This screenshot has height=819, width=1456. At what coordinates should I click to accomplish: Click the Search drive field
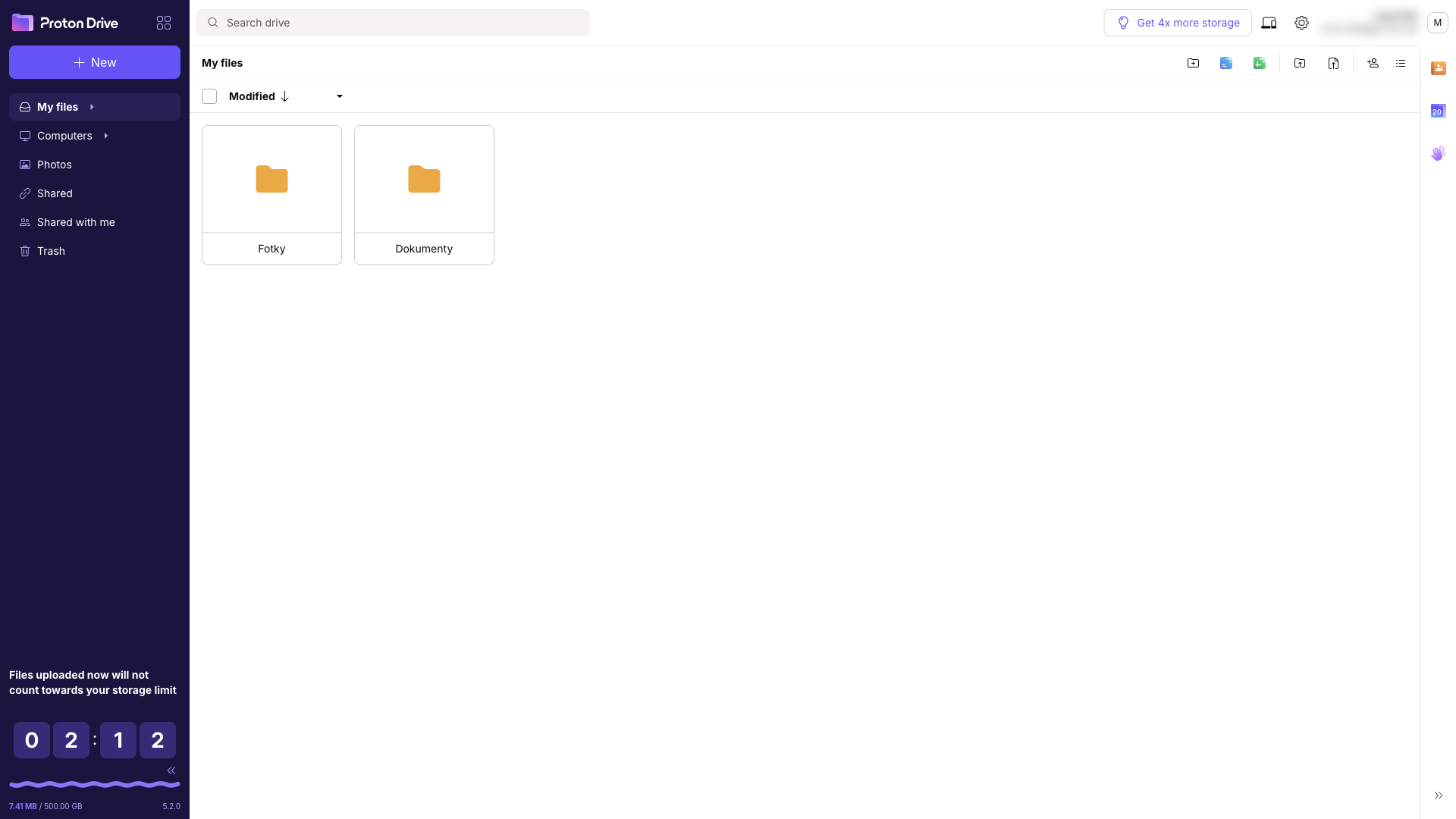393,23
